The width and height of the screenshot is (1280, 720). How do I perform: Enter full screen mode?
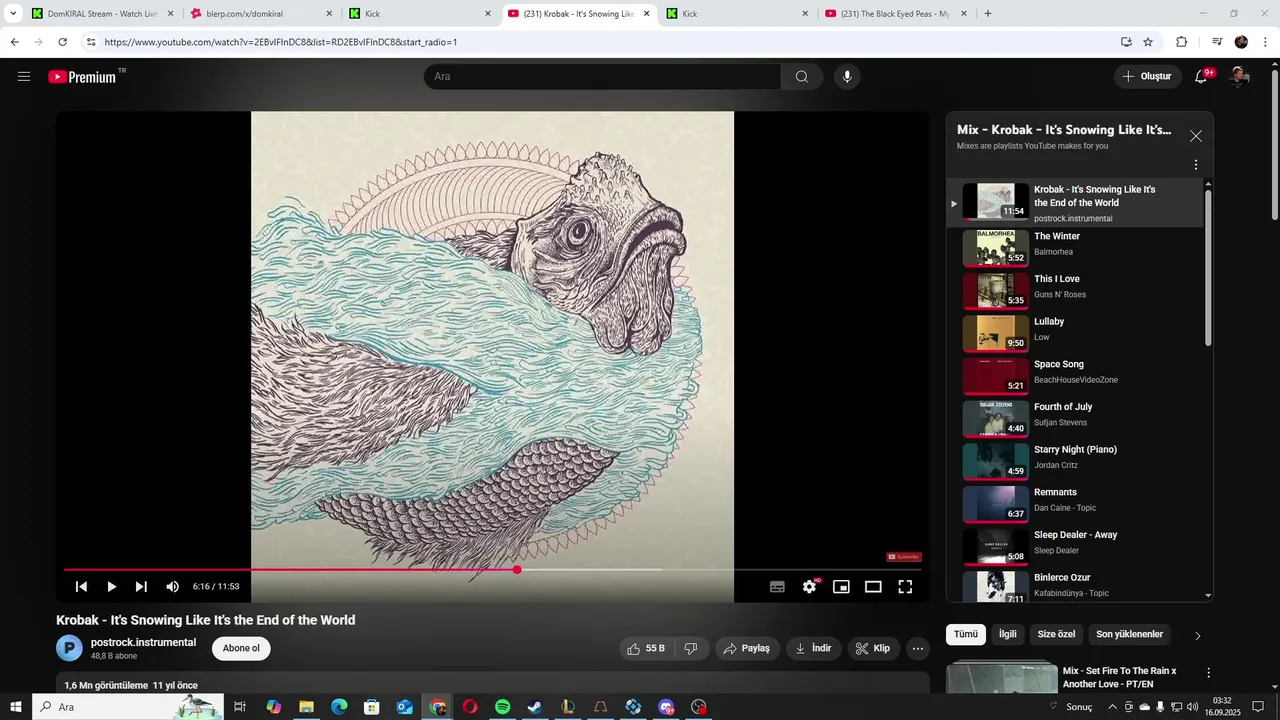point(905,587)
